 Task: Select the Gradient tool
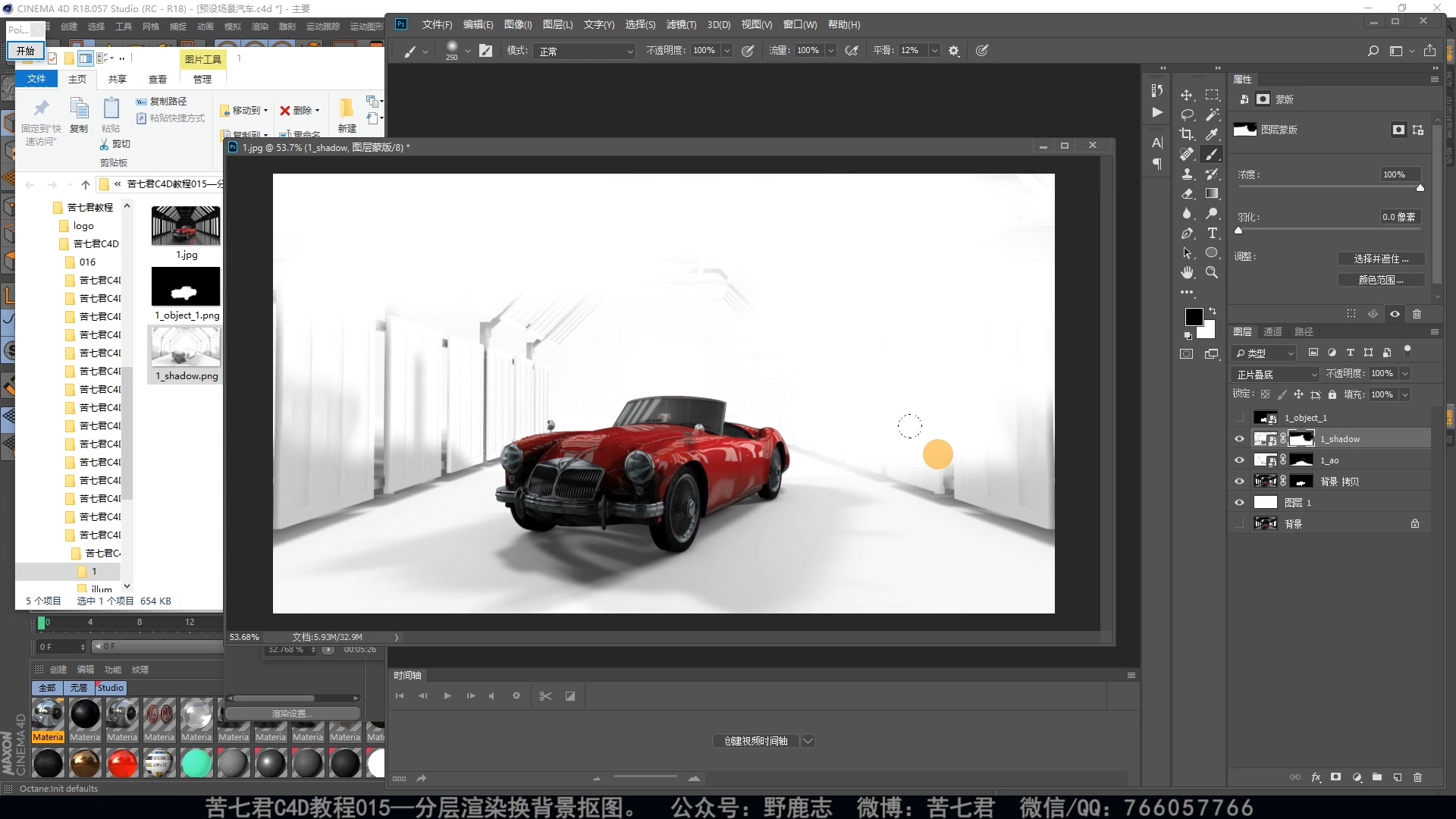pyautogui.click(x=1213, y=194)
